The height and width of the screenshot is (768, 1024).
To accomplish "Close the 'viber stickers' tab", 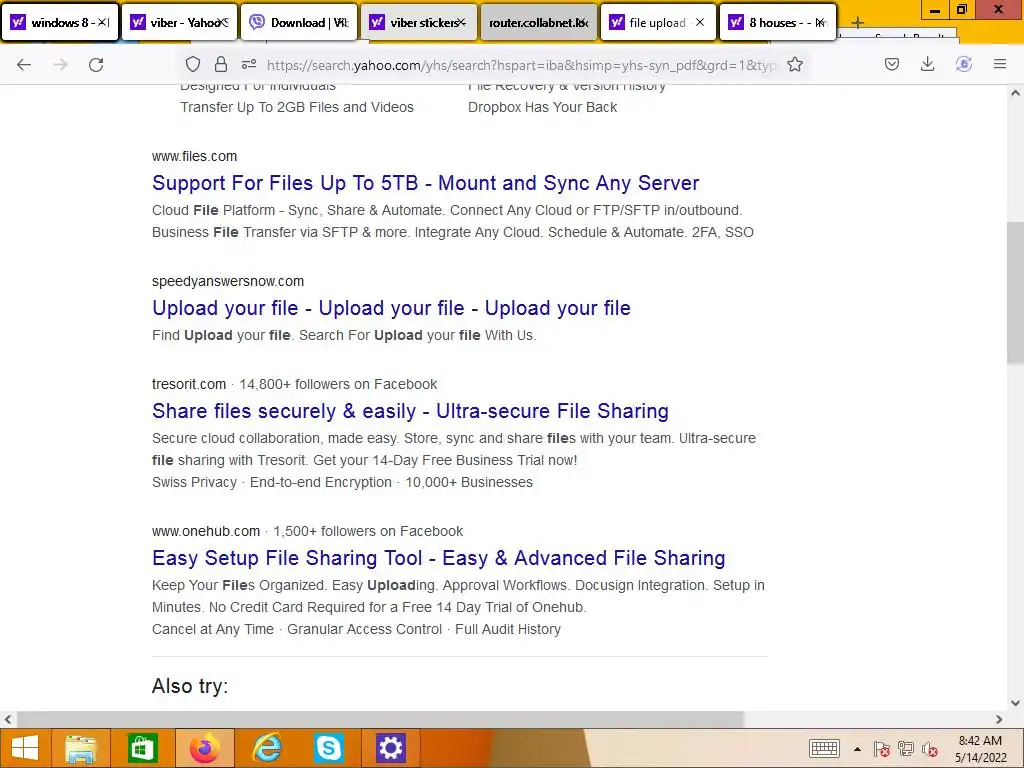I will coord(462,22).
